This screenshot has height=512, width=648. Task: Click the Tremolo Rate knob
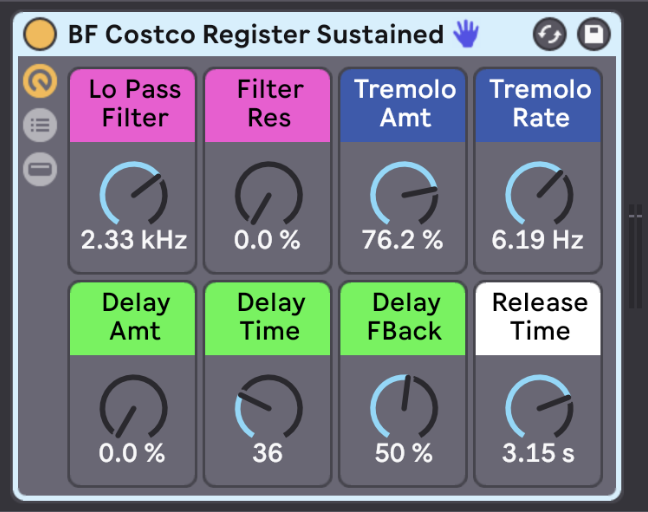point(539,194)
